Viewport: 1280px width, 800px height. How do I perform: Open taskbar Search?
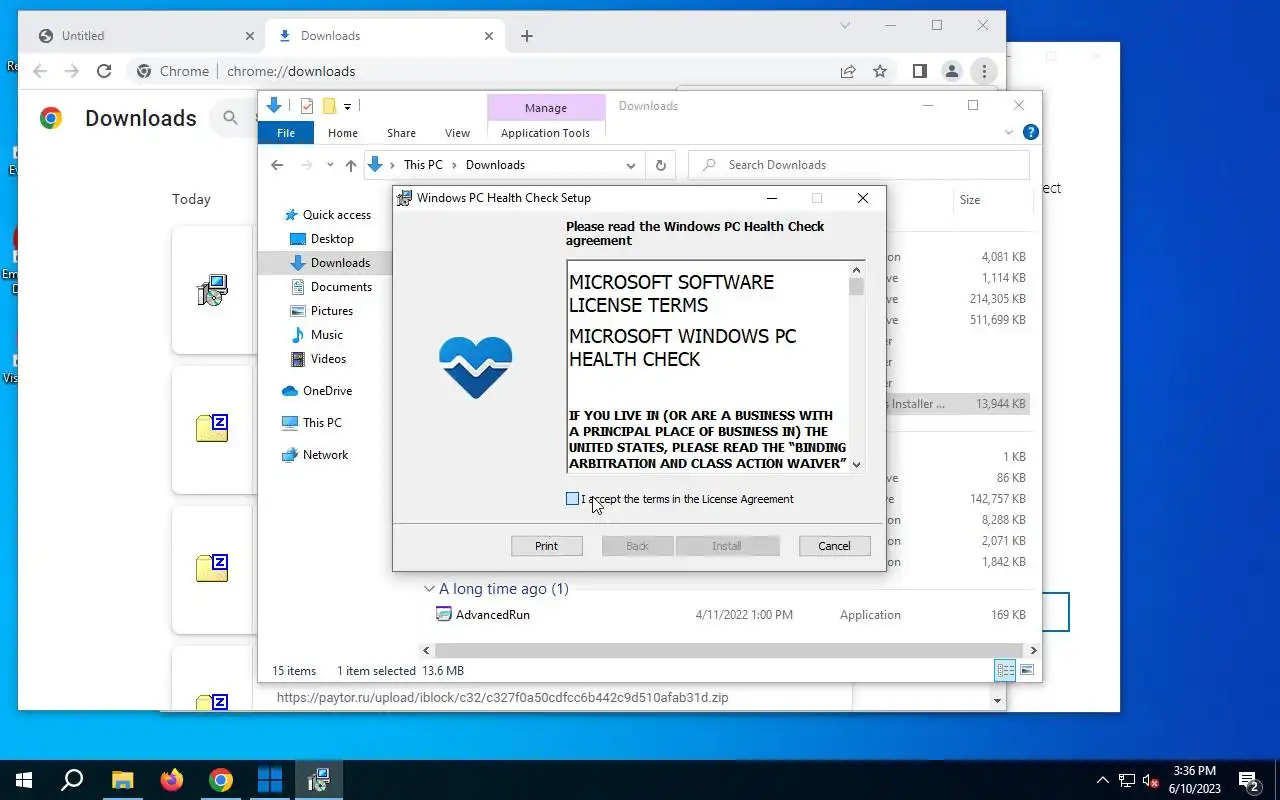[x=72, y=780]
